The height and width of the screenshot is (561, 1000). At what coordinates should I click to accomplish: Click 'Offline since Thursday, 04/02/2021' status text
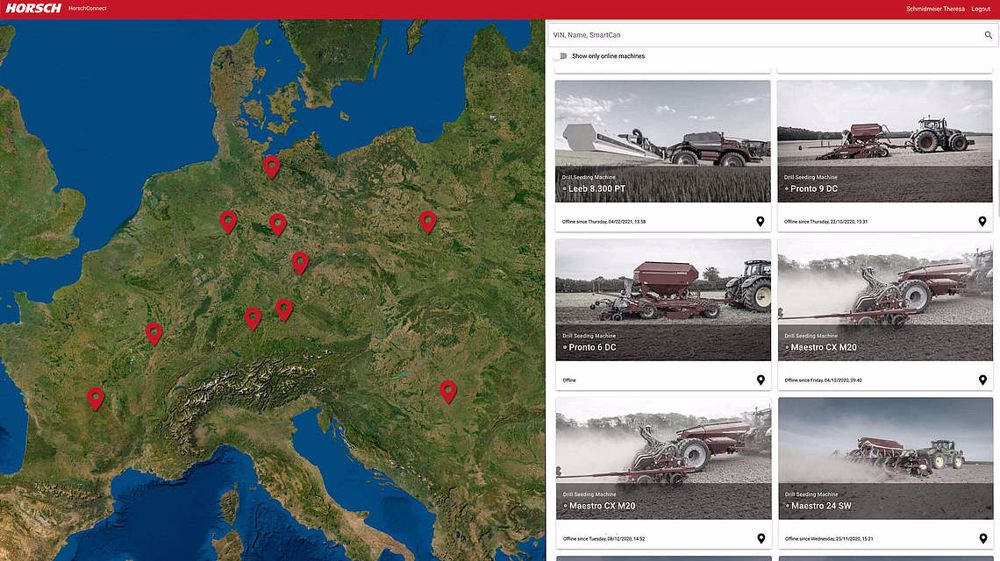[x=603, y=222]
